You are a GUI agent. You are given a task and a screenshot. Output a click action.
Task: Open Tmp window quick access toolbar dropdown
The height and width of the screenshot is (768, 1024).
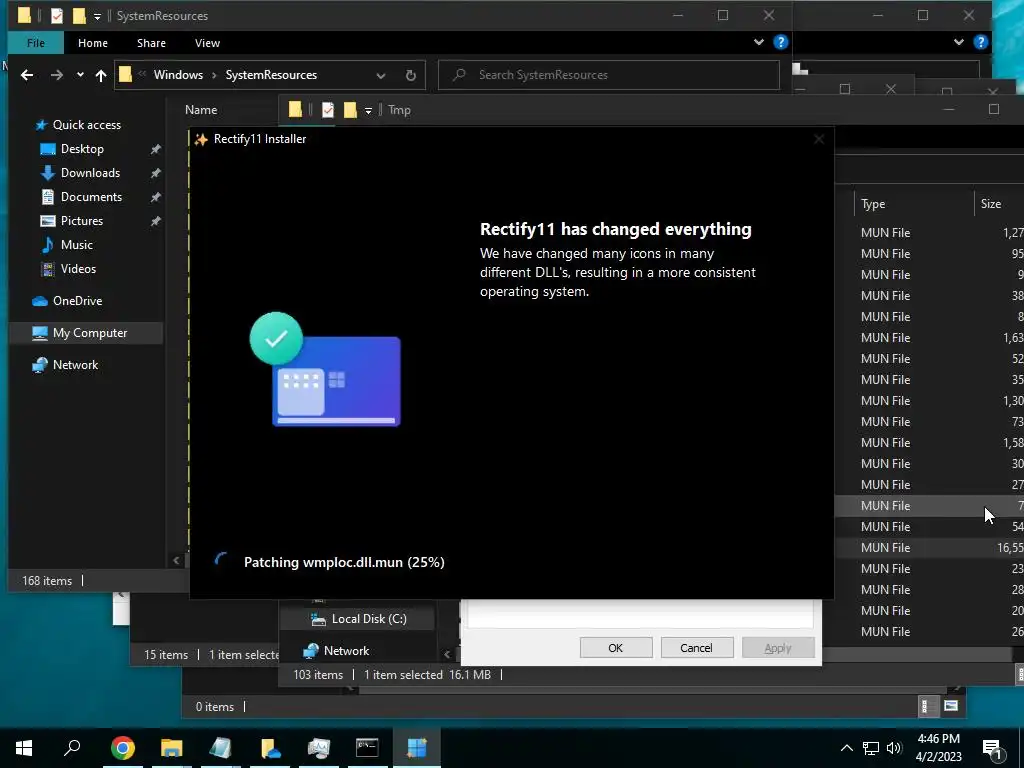pos(368,110)
